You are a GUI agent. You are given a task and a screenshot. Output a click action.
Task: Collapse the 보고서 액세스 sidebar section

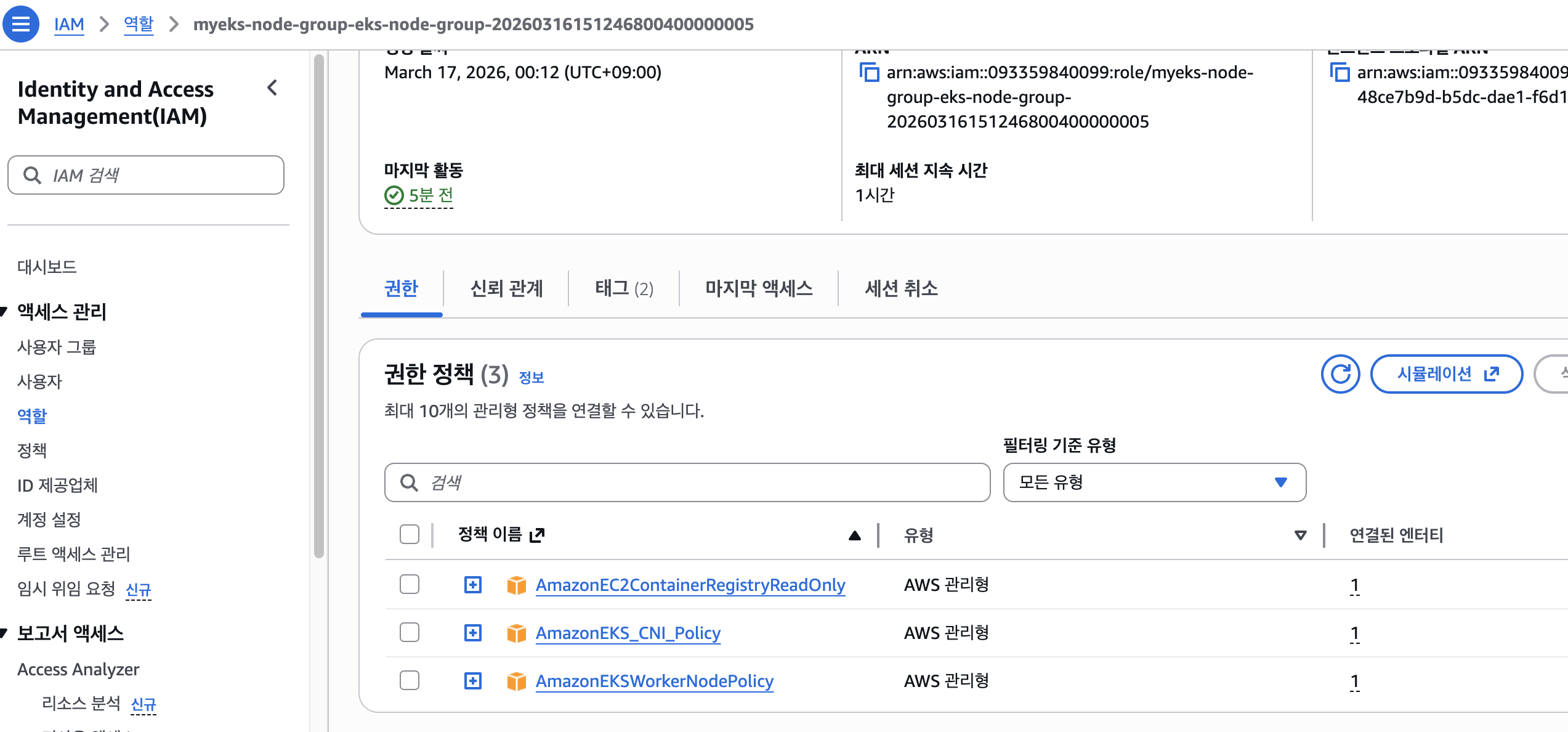pyautogui.click(x=4, y=633)
